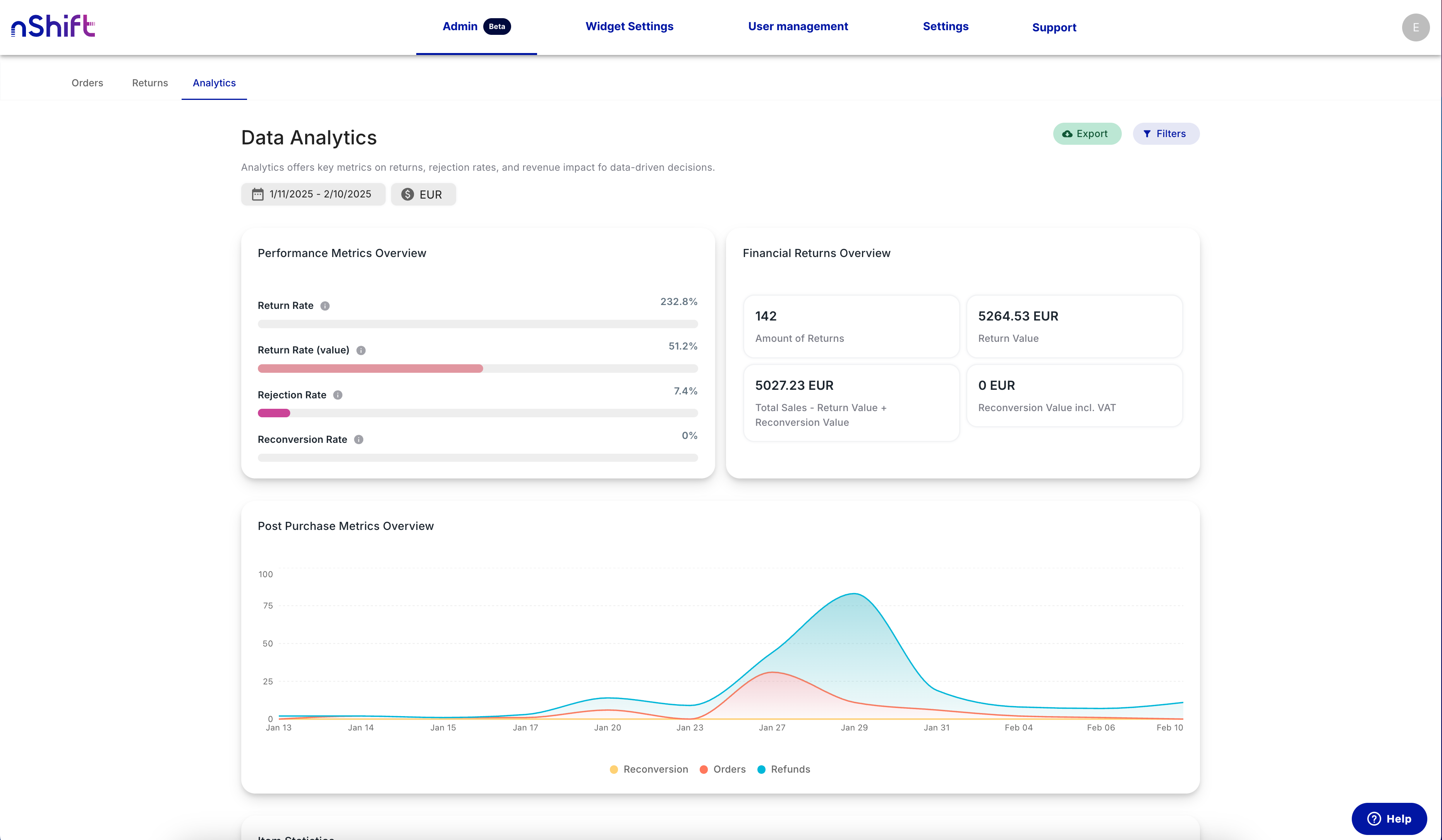Click info icon beside Return Rate (value)

pyautogui.click(x=361, y=350)
